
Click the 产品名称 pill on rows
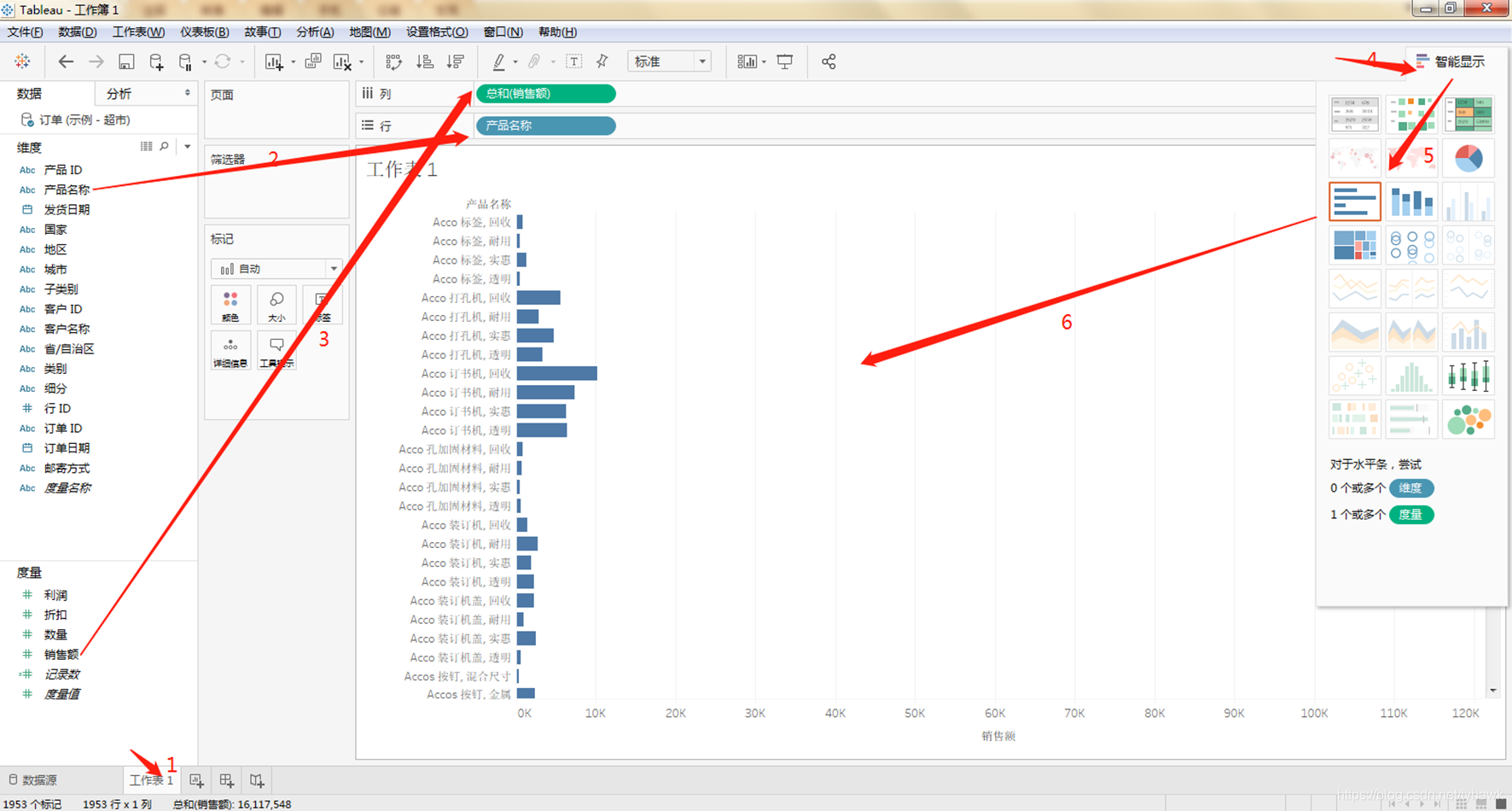[545, 125]
